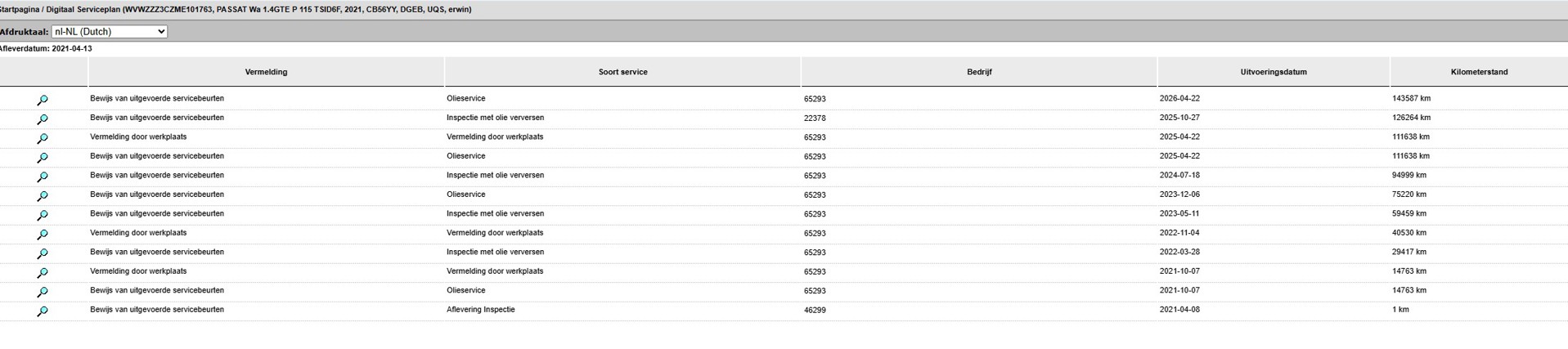Open the 2022-11-04 werkplaats entry details
The image size is (1568, 349).
click(x=43, y=235)
